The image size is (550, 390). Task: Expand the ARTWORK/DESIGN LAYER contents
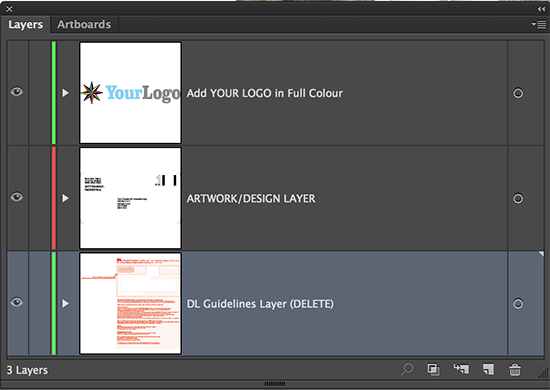pos(65,198)
